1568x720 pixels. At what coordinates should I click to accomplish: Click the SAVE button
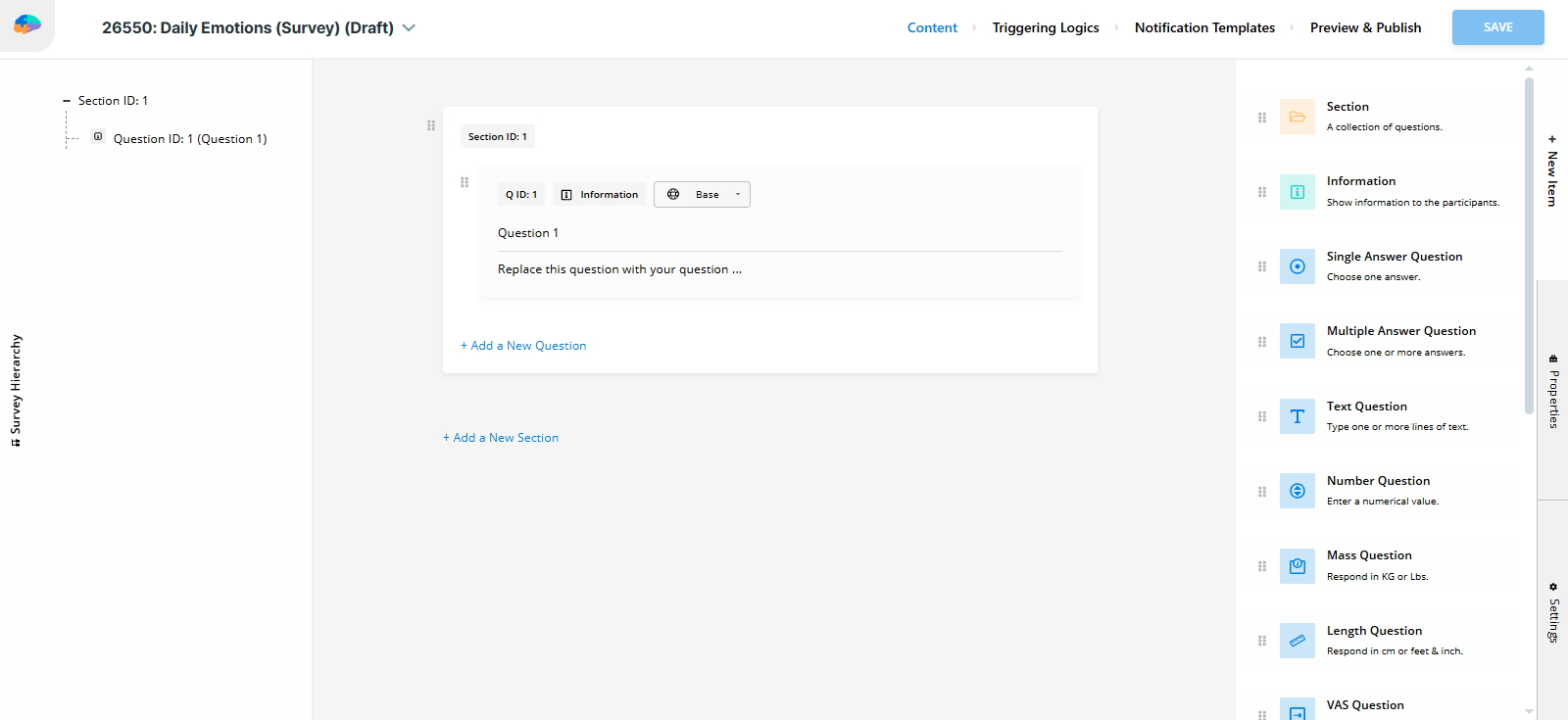(x=1497, y=27)
